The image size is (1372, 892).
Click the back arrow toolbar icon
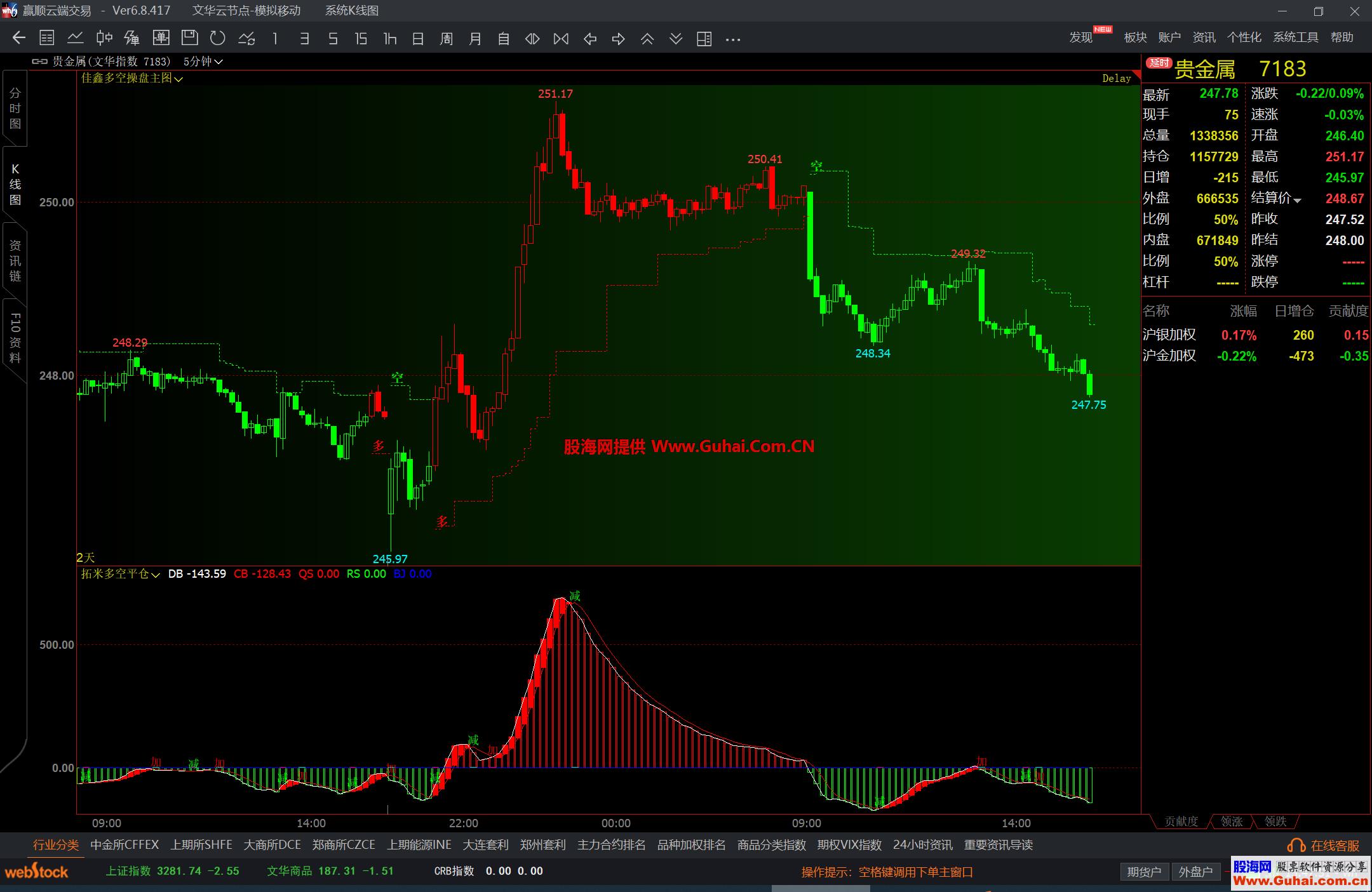(19, 39)
